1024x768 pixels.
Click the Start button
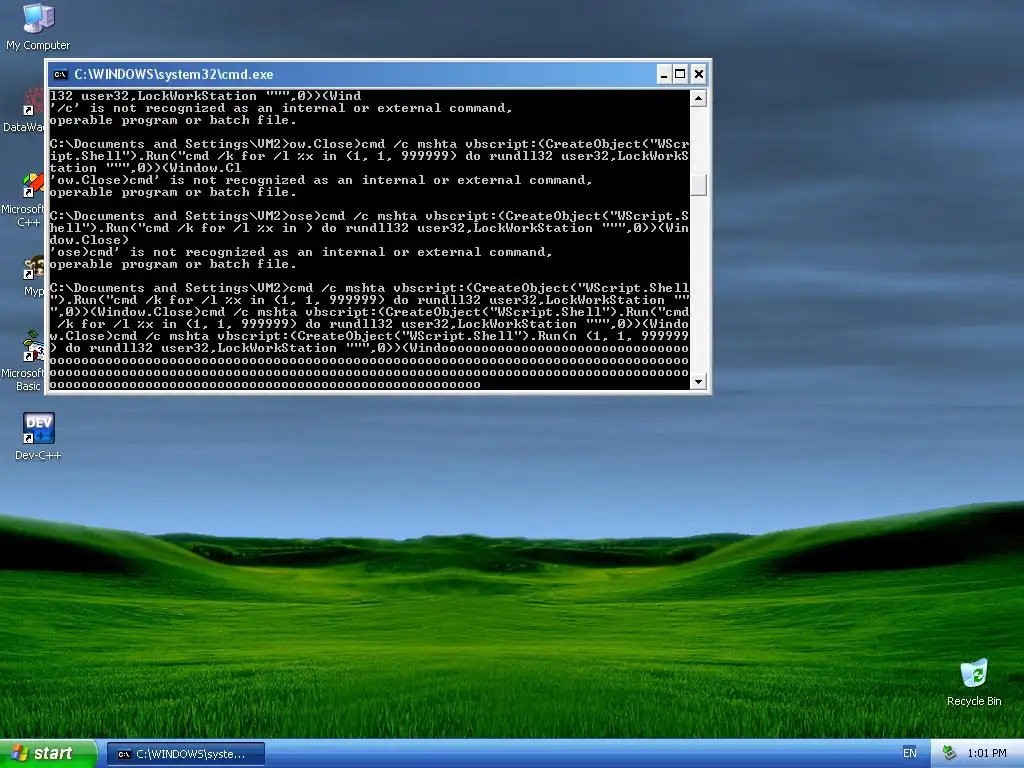tap(49, 754)
